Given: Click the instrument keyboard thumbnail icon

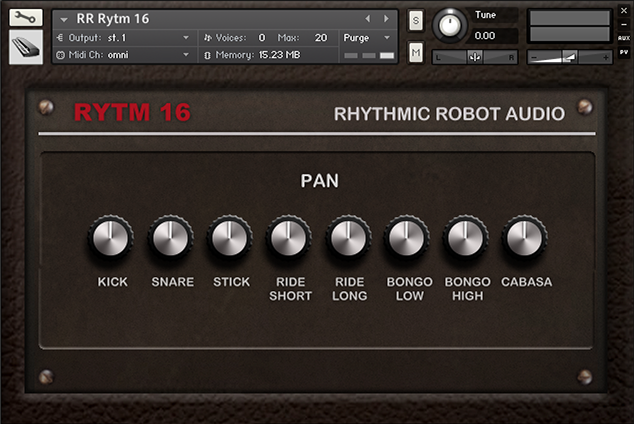Looking at the screenshot, I should [x=25, y=48].
